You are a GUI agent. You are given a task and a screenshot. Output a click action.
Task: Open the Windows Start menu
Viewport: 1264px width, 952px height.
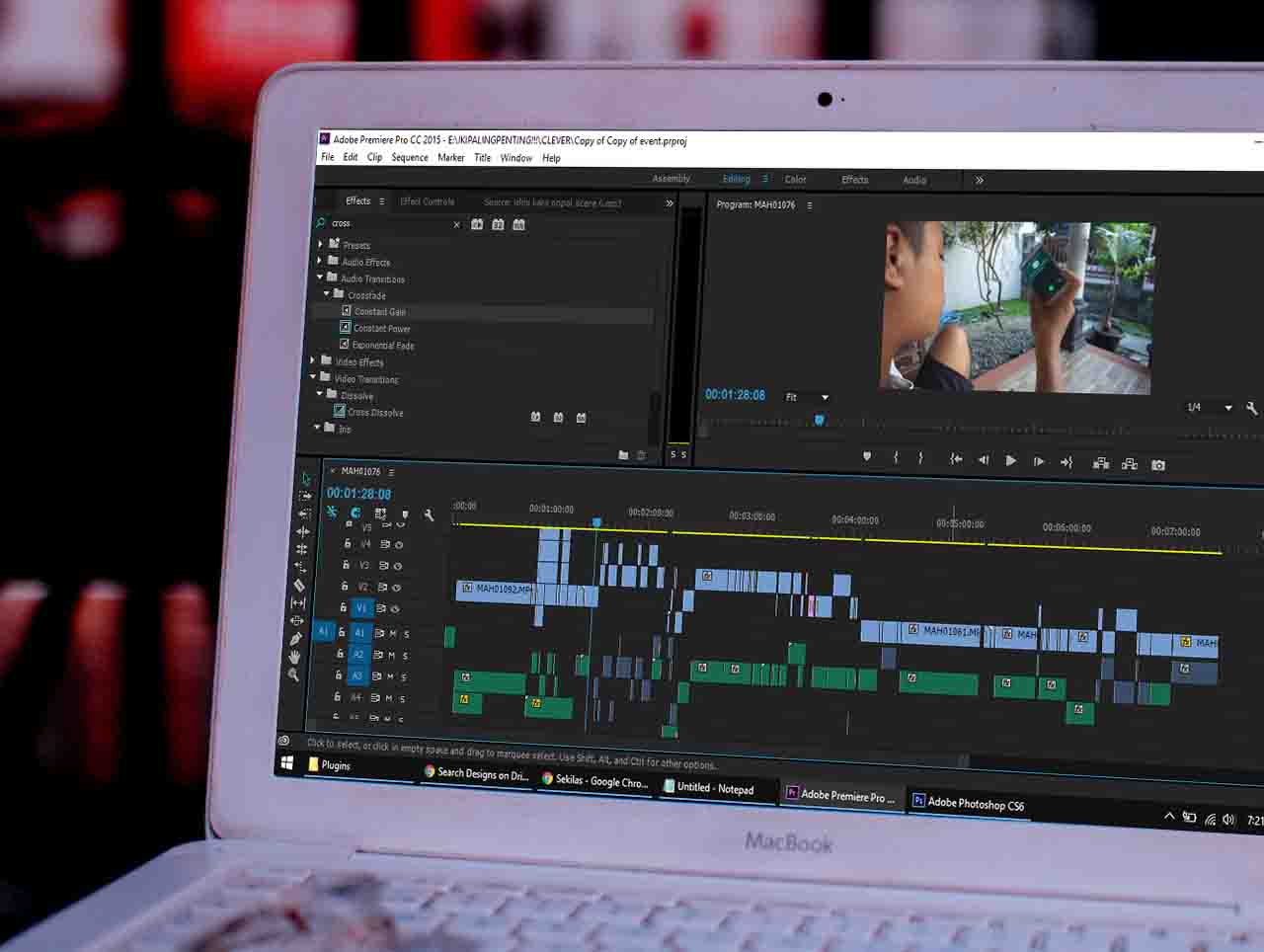[x=287, y=763]
